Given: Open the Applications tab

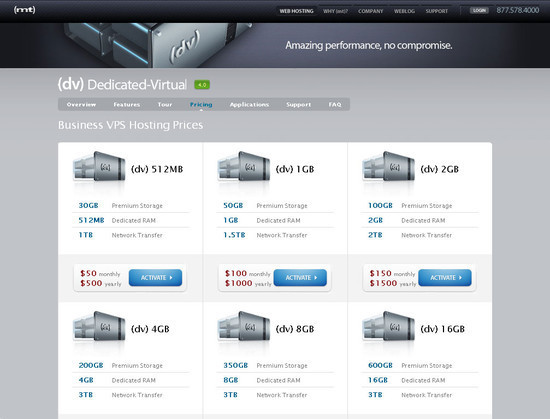Looking at the screenshot, I should point(249,104).
